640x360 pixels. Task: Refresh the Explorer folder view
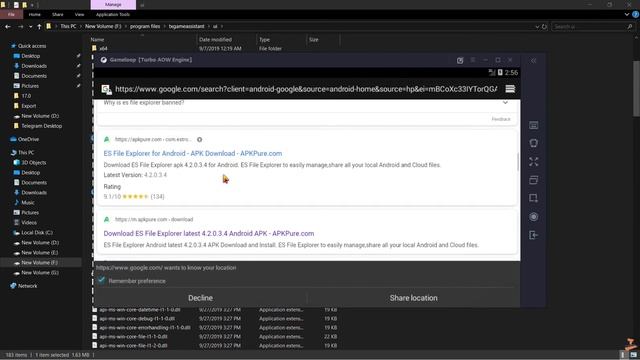[544, 27]
